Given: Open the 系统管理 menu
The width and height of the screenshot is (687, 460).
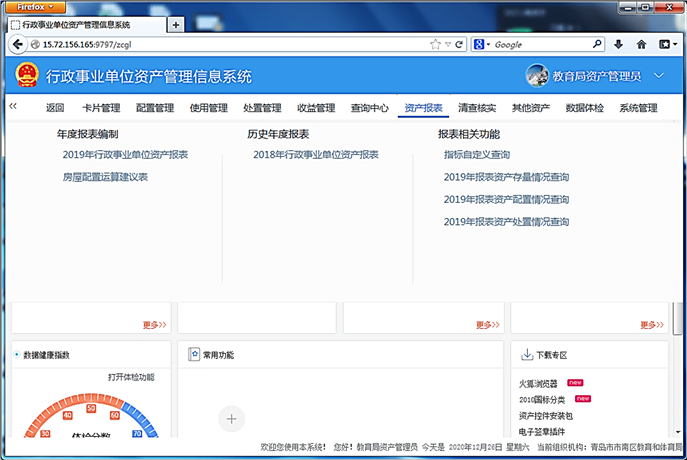Looking at the screenshot, I should (x=638, y=108).
